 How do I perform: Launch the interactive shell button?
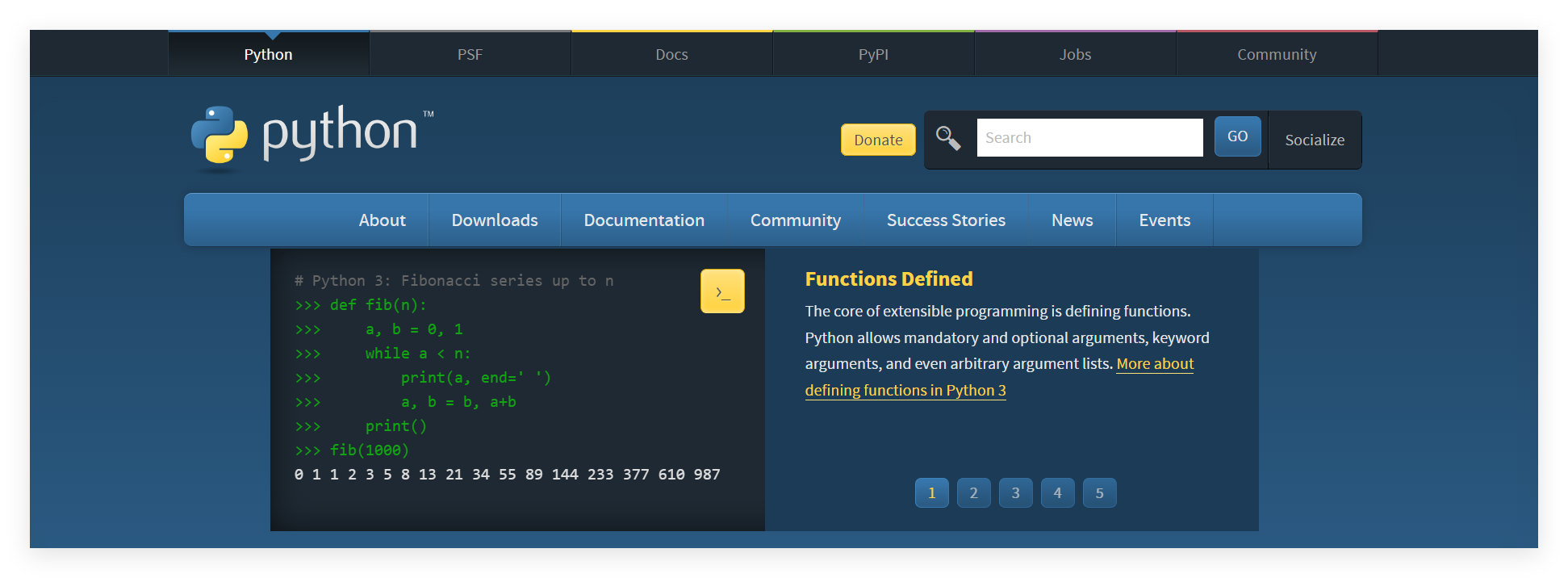(x=722, y=291)
